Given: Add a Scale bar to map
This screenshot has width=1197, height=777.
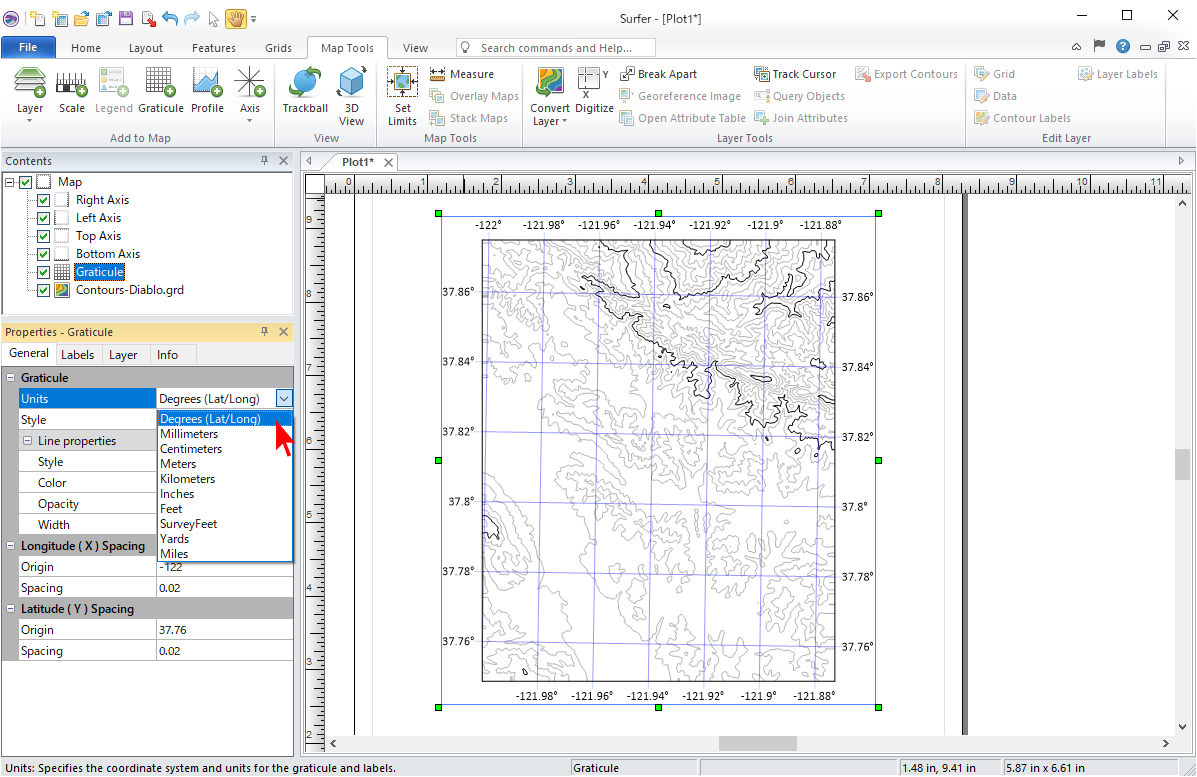Looking at the screenshot, I should 72,90.
